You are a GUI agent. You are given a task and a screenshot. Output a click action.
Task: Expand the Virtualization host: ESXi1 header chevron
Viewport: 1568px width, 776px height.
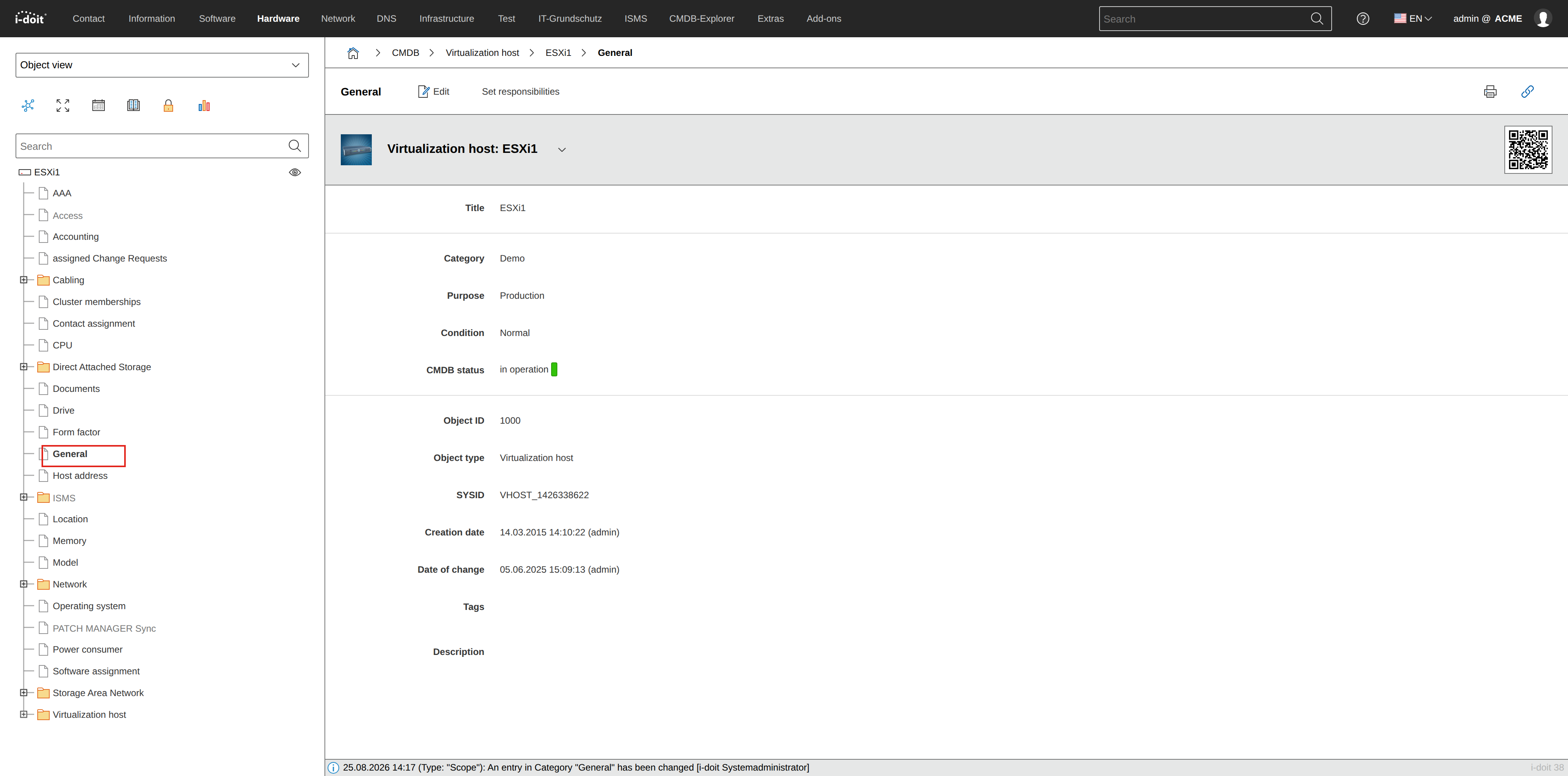(562, 150)
